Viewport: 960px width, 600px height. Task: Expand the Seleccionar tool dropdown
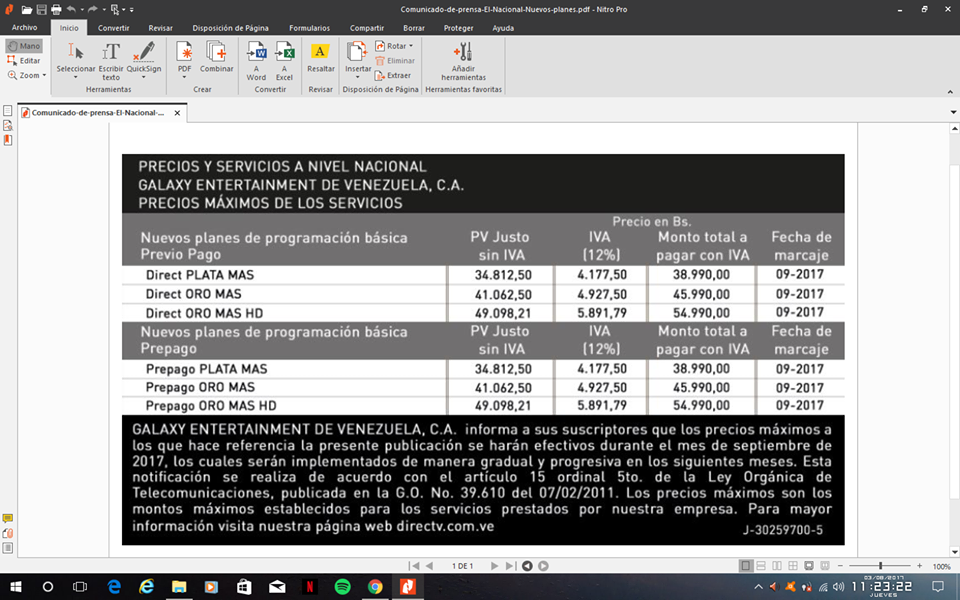coord(76,77)
